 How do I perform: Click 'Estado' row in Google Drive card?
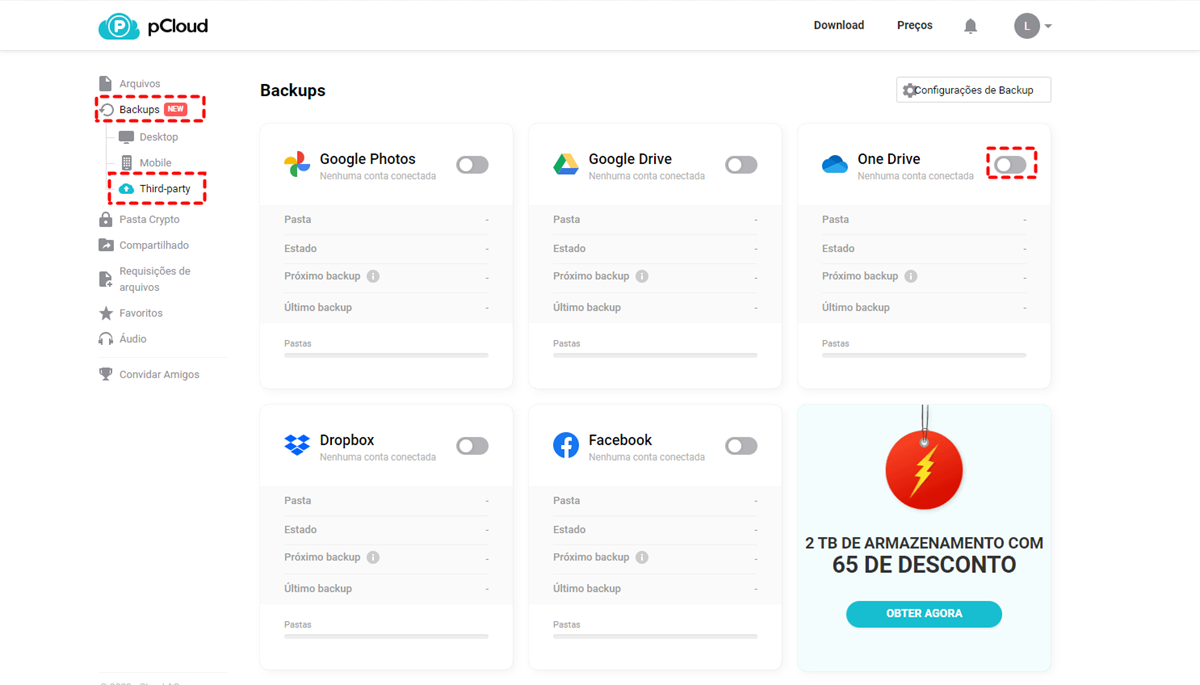point(655,248)
